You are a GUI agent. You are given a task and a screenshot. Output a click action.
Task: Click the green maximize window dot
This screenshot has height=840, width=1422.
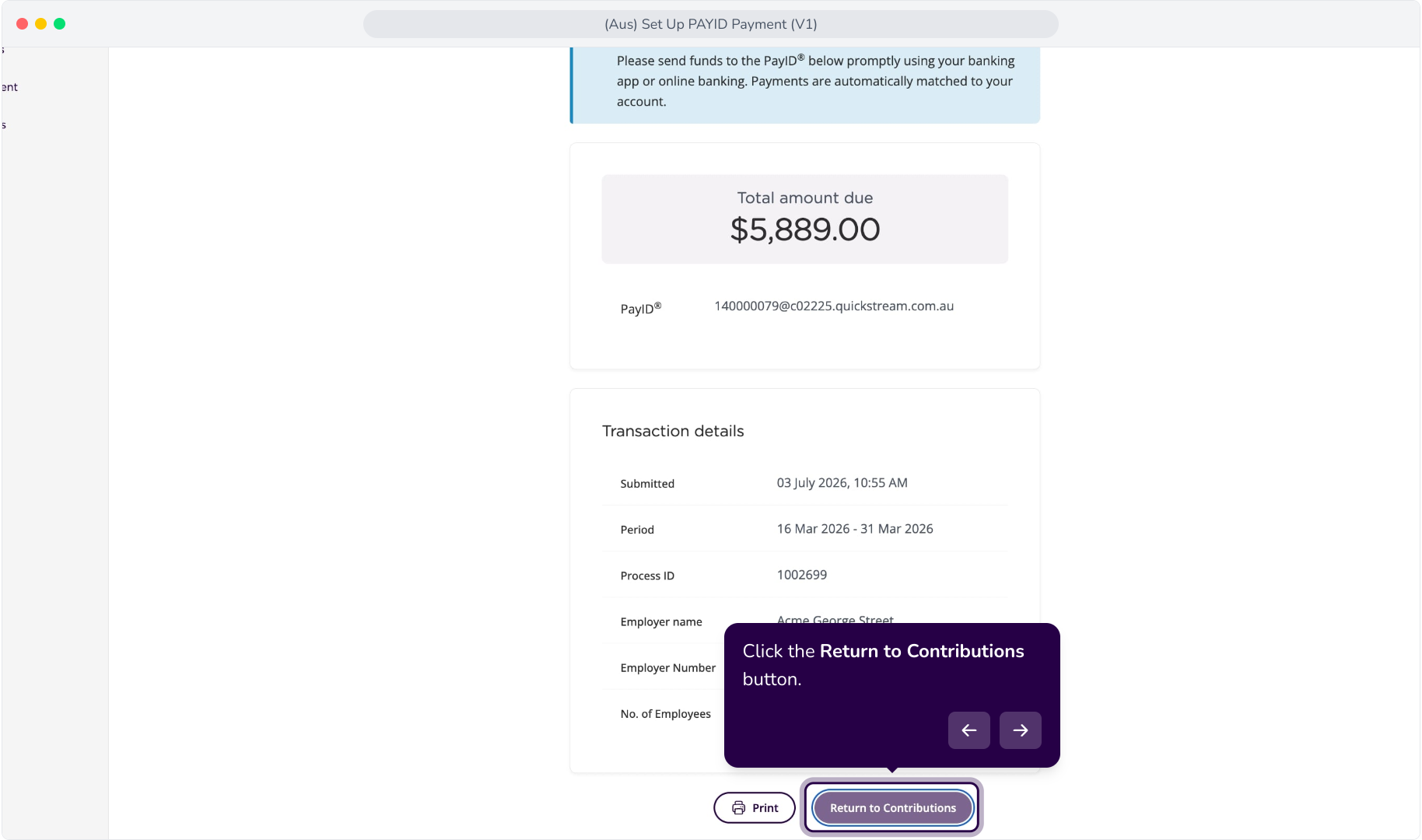tap(59, 24)
